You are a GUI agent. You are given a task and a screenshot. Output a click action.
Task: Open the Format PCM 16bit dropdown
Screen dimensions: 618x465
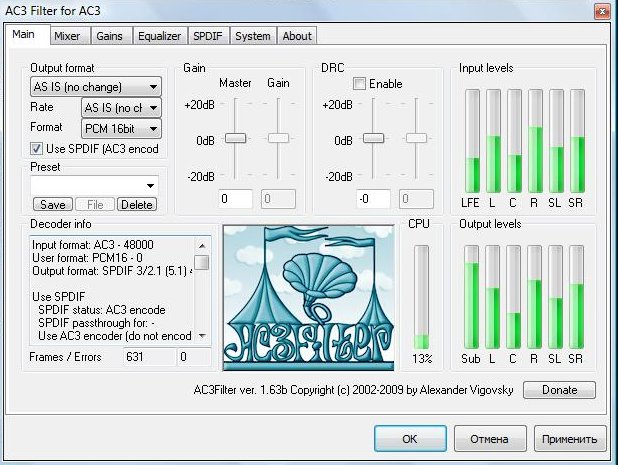[121, 128]
